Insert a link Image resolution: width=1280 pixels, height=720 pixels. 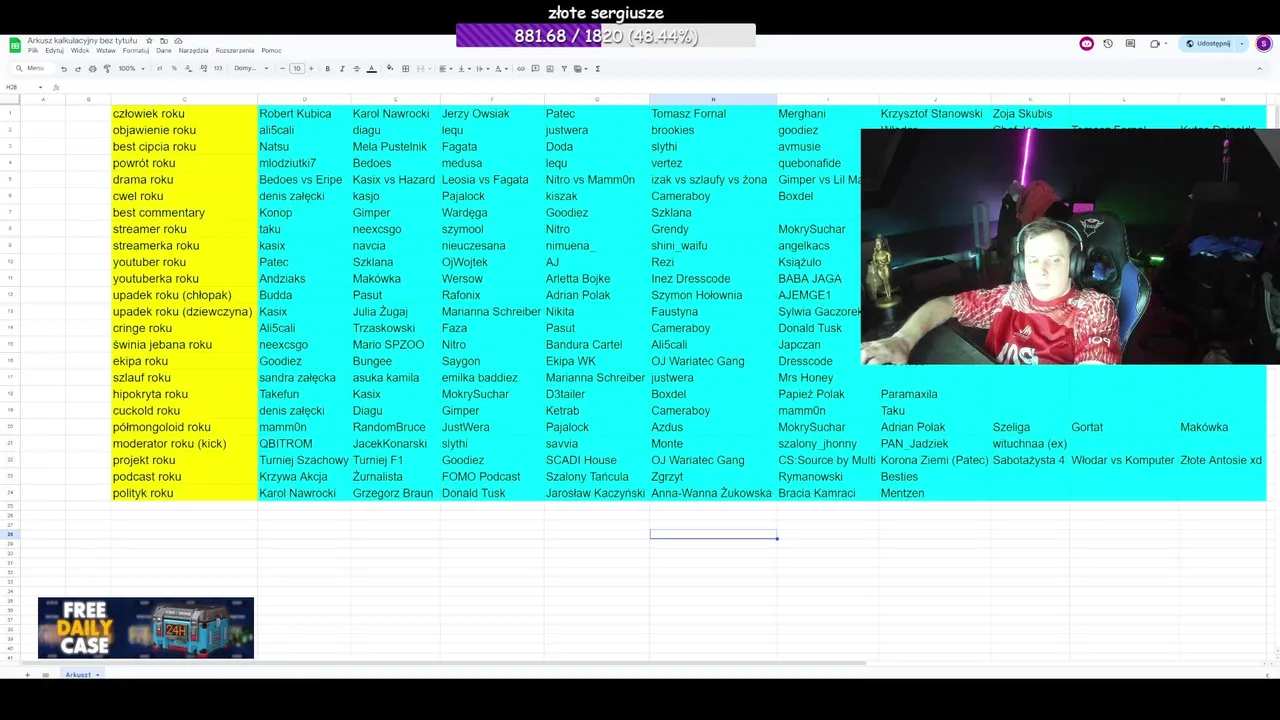point(521,69)
